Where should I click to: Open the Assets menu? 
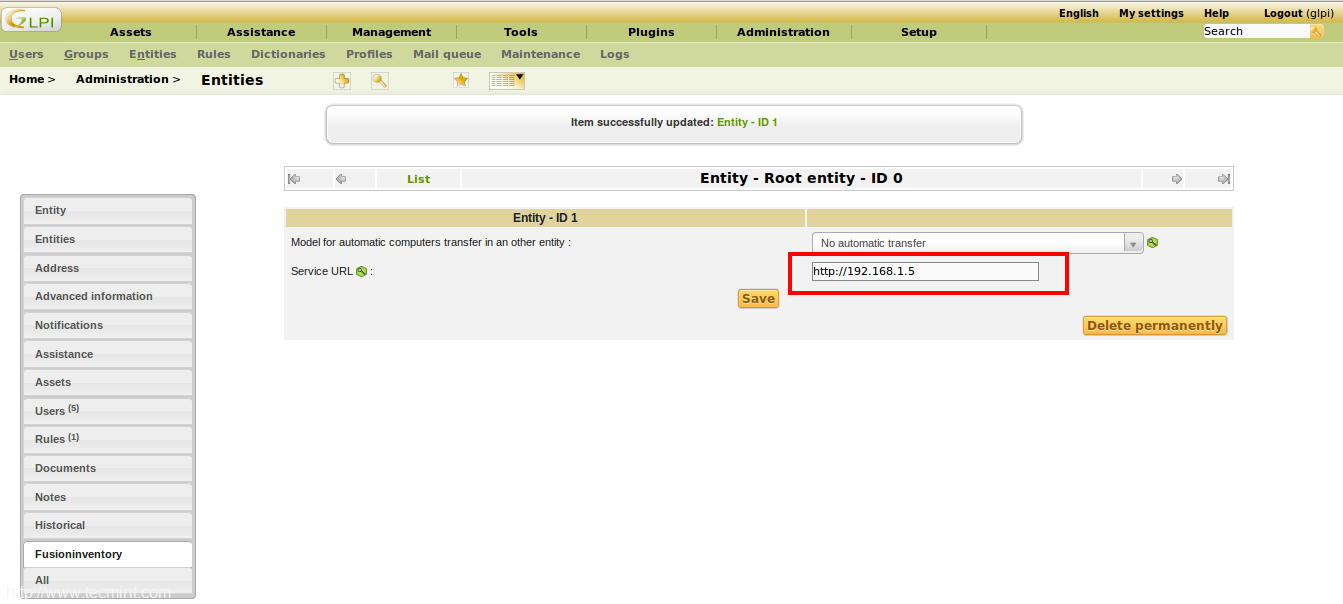point(131,32)
